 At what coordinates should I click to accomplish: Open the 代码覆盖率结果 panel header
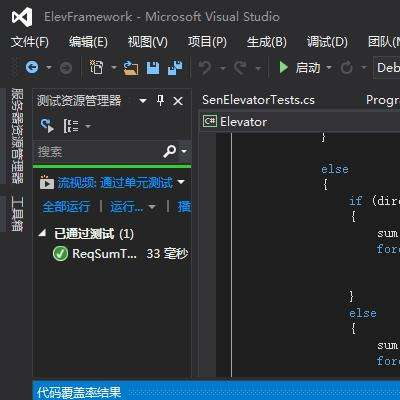79,392
